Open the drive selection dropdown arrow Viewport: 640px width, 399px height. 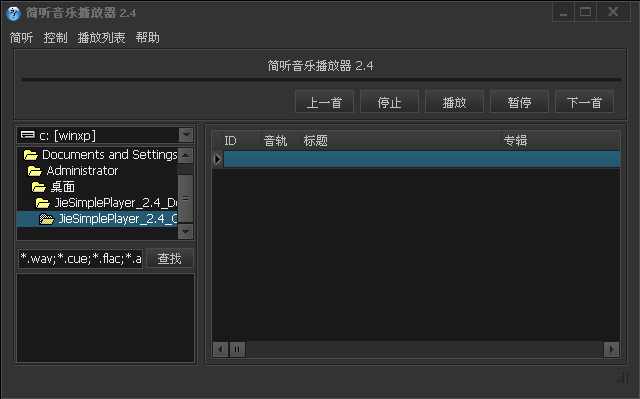point(186,135)
